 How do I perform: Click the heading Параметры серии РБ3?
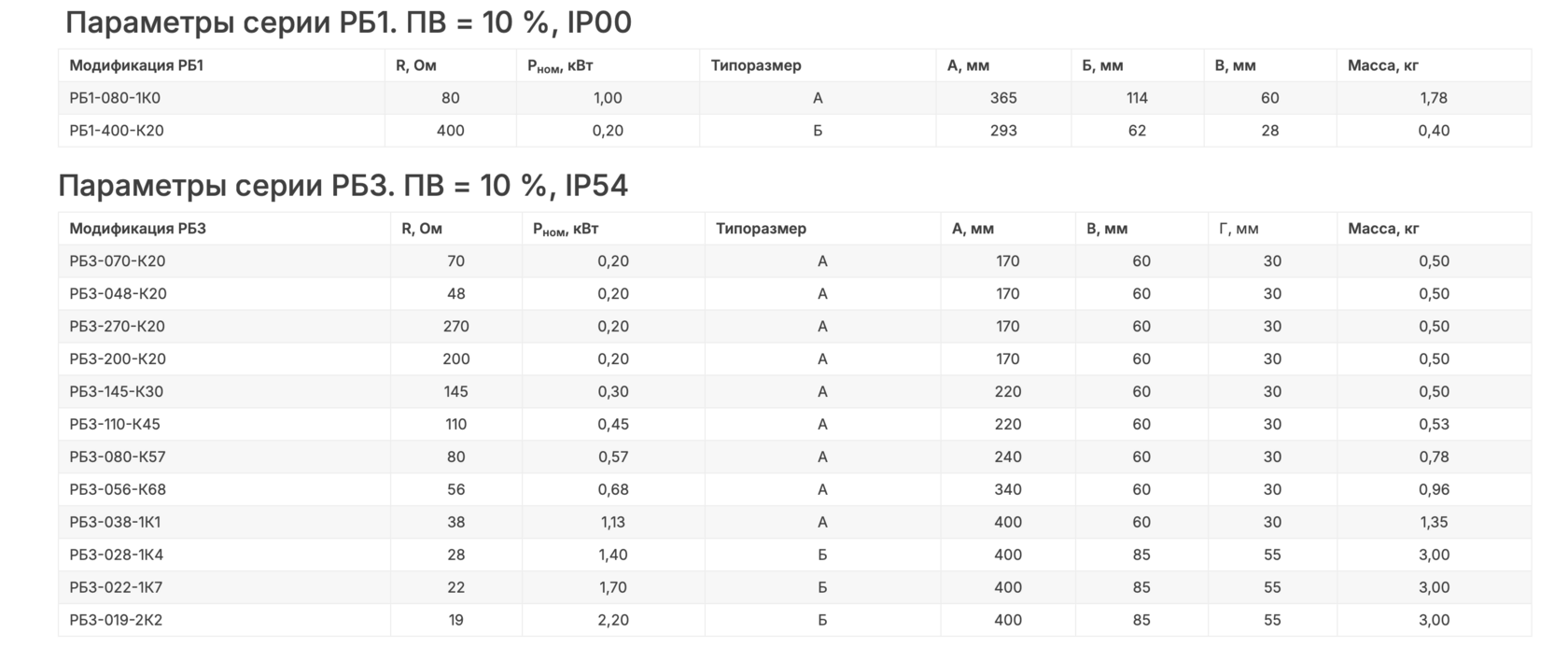coord(343,186)
